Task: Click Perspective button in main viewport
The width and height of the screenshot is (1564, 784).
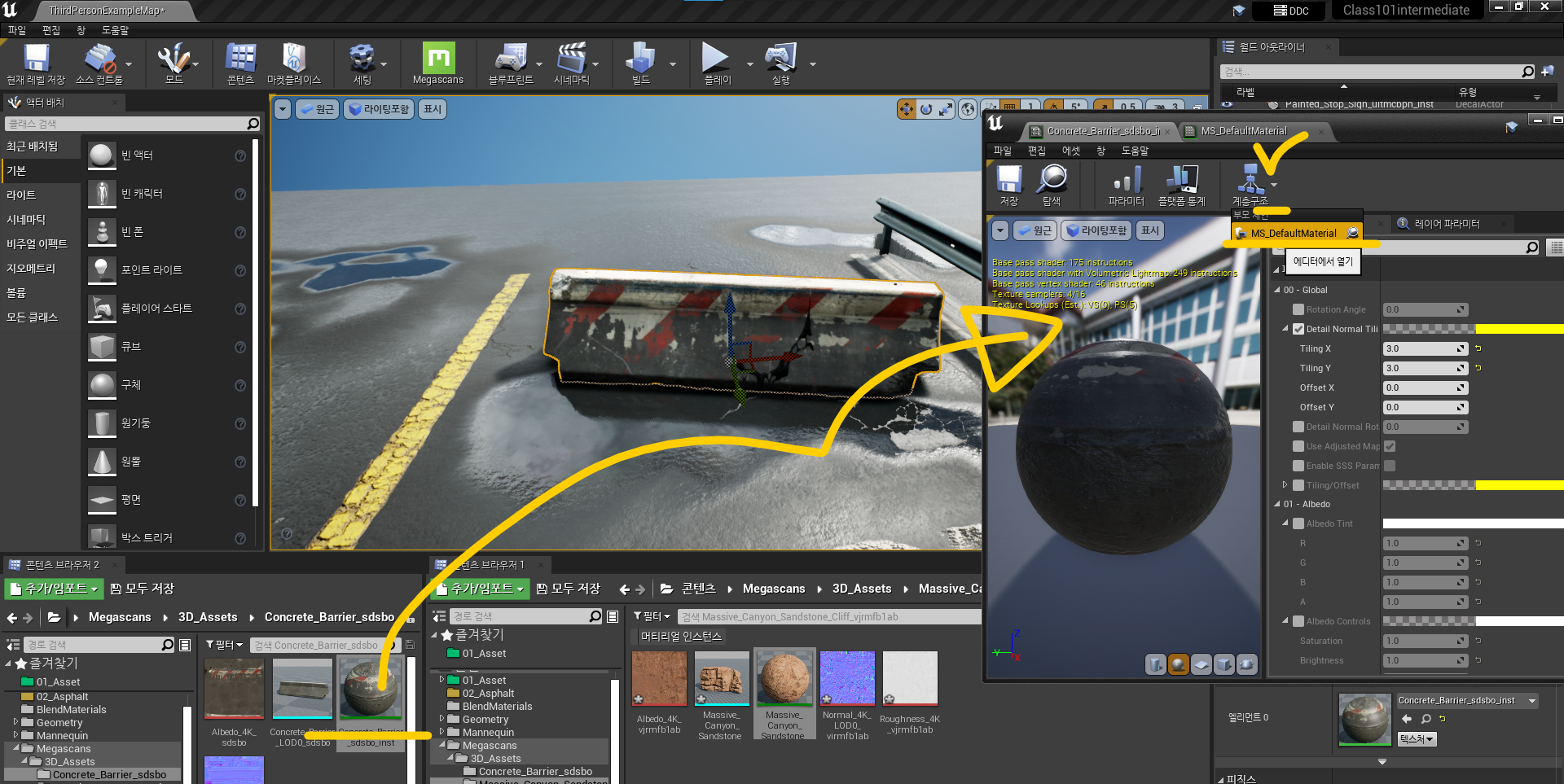Action: (x=317, y=109)
